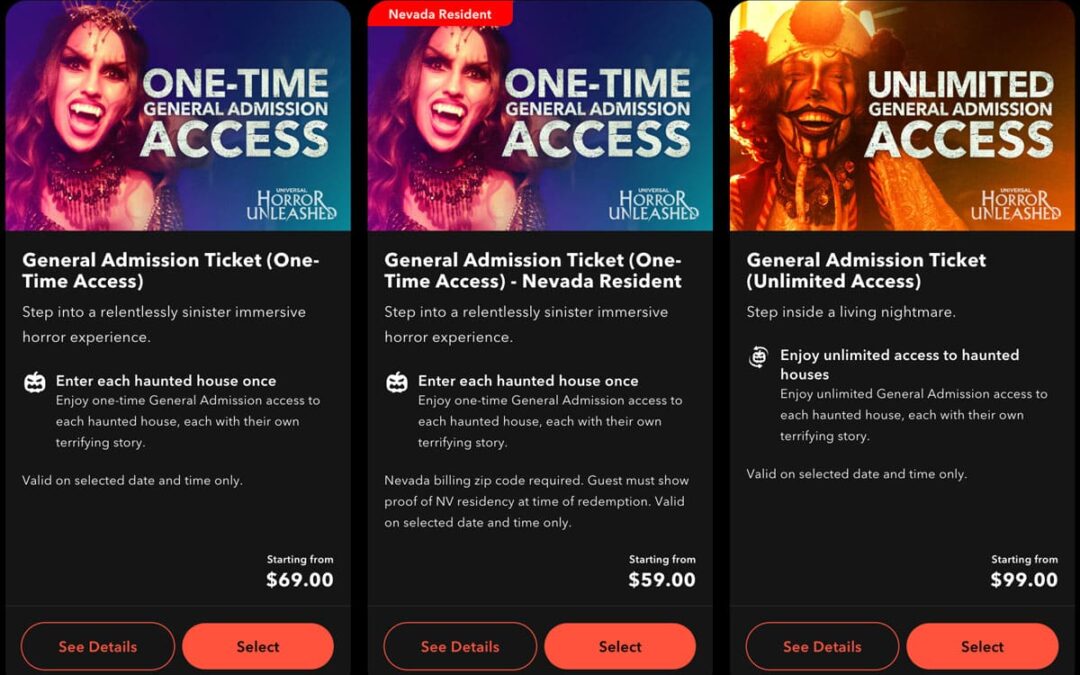Click pumpkin icon in Nevada Resident card
The height and width of the screenshot is (675, 1080).
click(x=397, y=382)
